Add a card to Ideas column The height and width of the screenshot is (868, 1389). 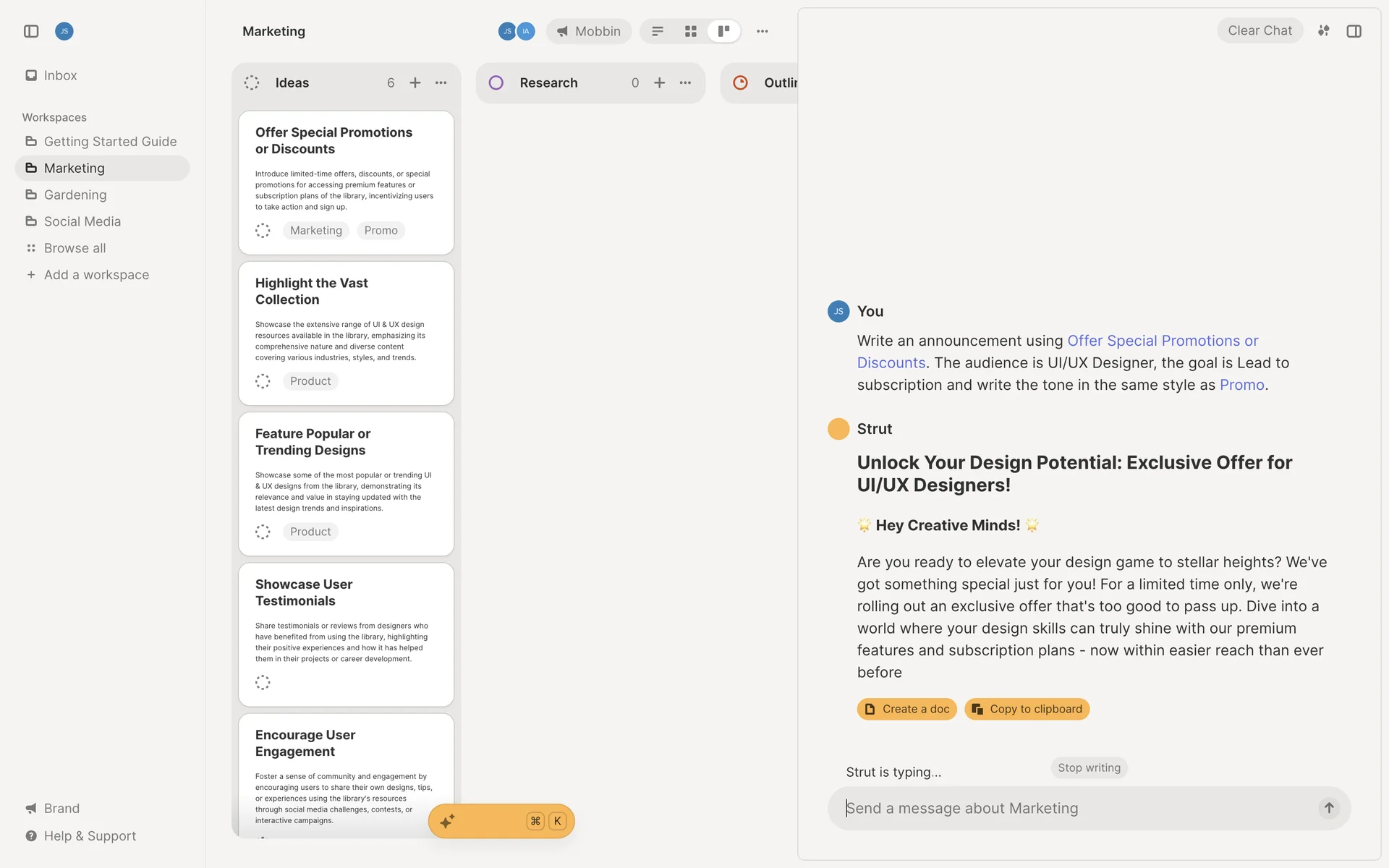click(x=415, y=83)
